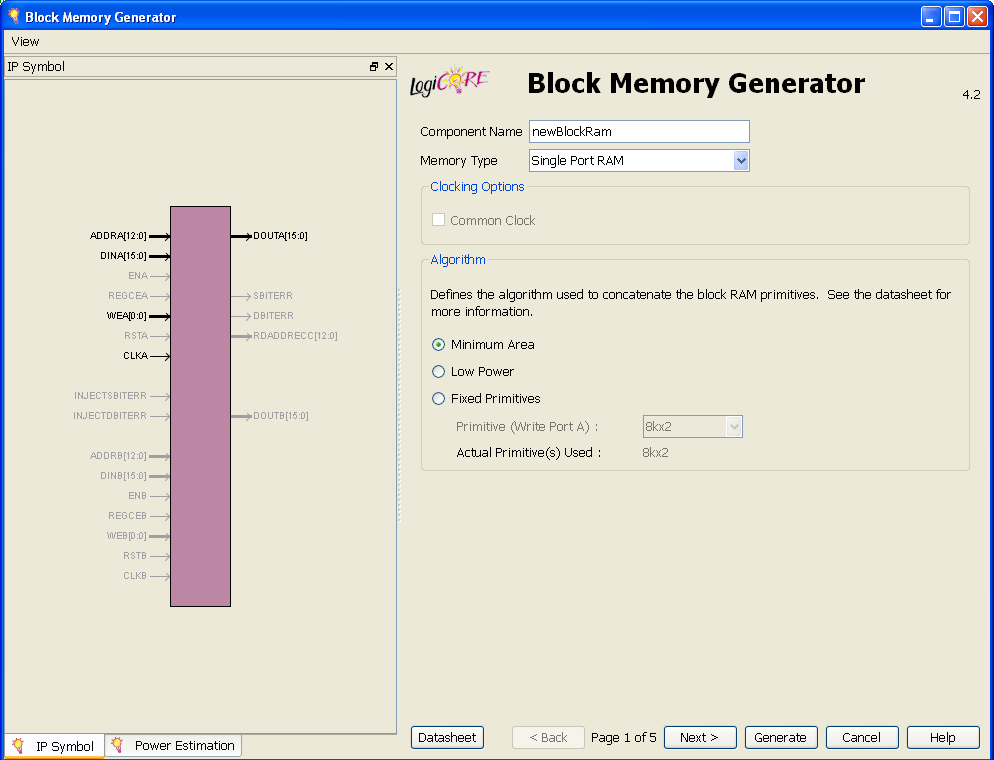Click the ADDRA[12:0] port label
Viewport: 994px width, 760px height.
point(118,236)
